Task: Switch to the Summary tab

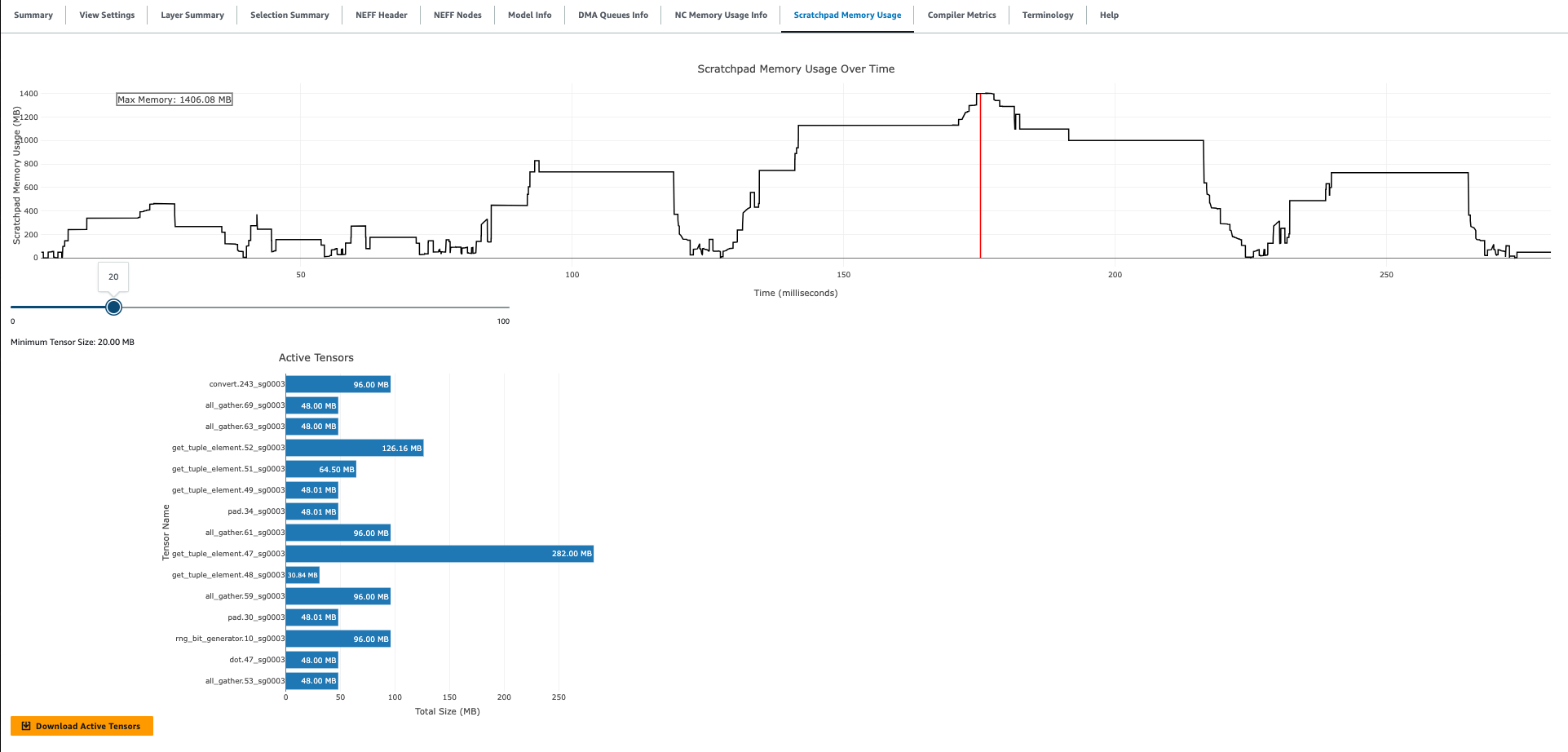Action: click(x=33, y=15)
